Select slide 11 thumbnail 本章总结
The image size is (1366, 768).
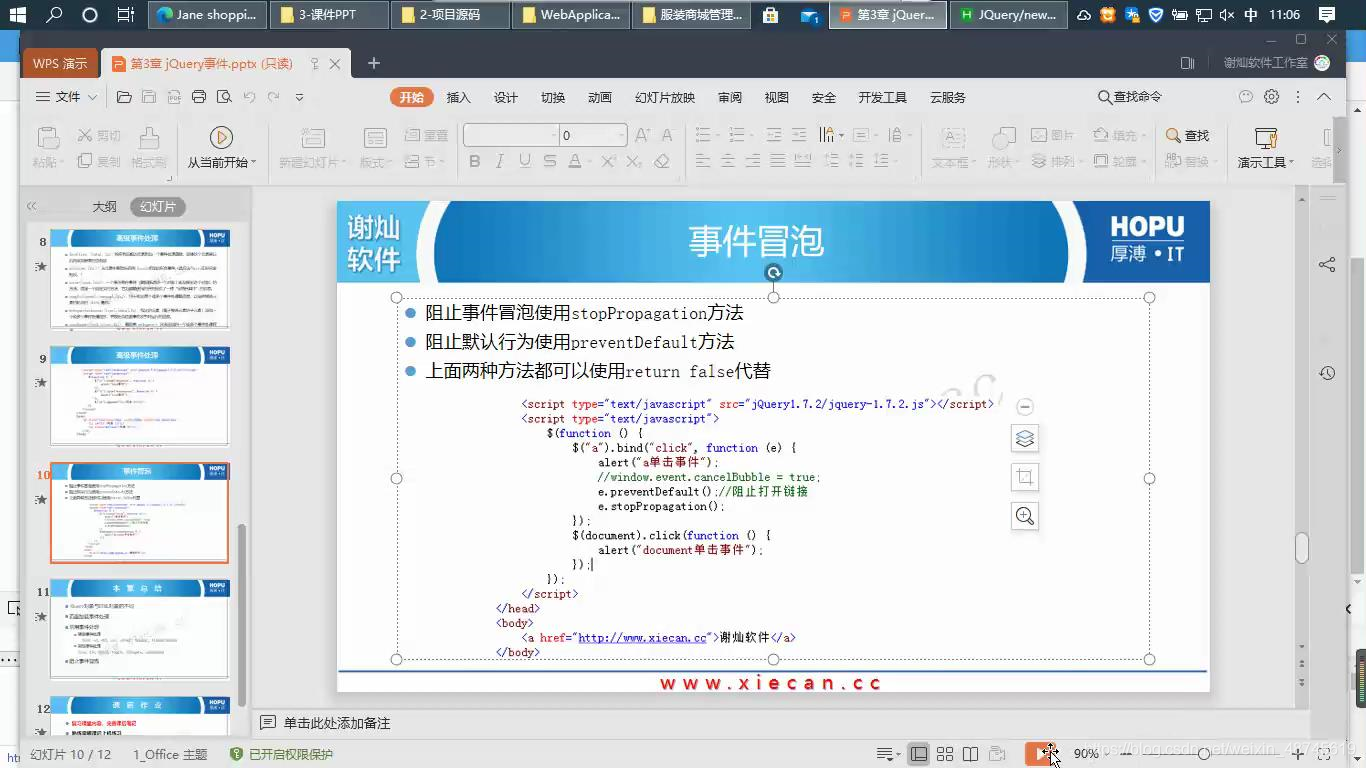coord(140,629)
